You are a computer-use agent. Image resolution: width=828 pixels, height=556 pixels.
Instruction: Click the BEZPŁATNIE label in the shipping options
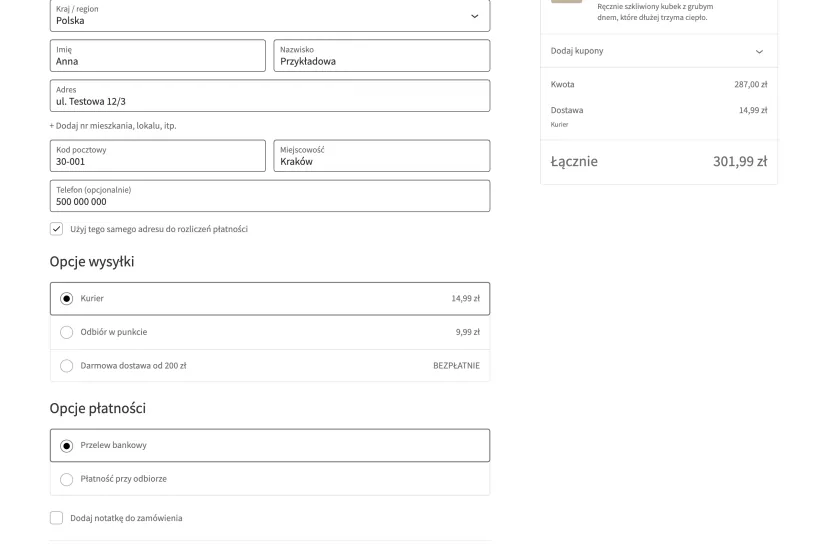[456, 365]
